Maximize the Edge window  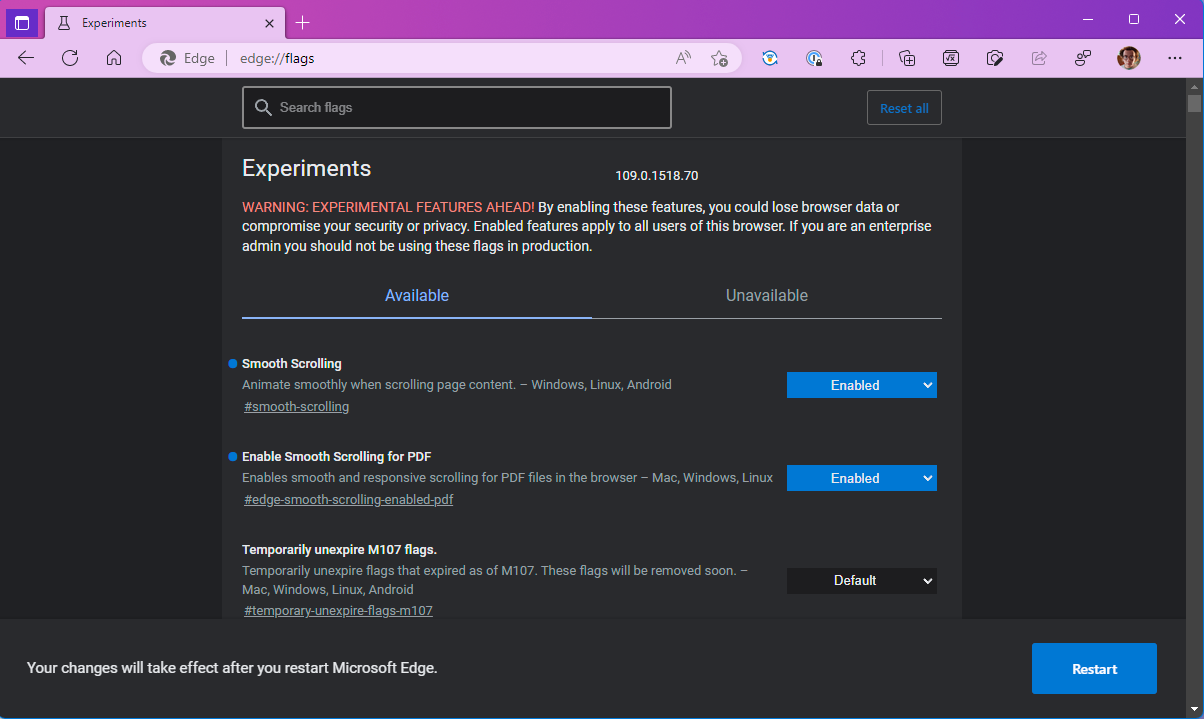point(1133,19)
